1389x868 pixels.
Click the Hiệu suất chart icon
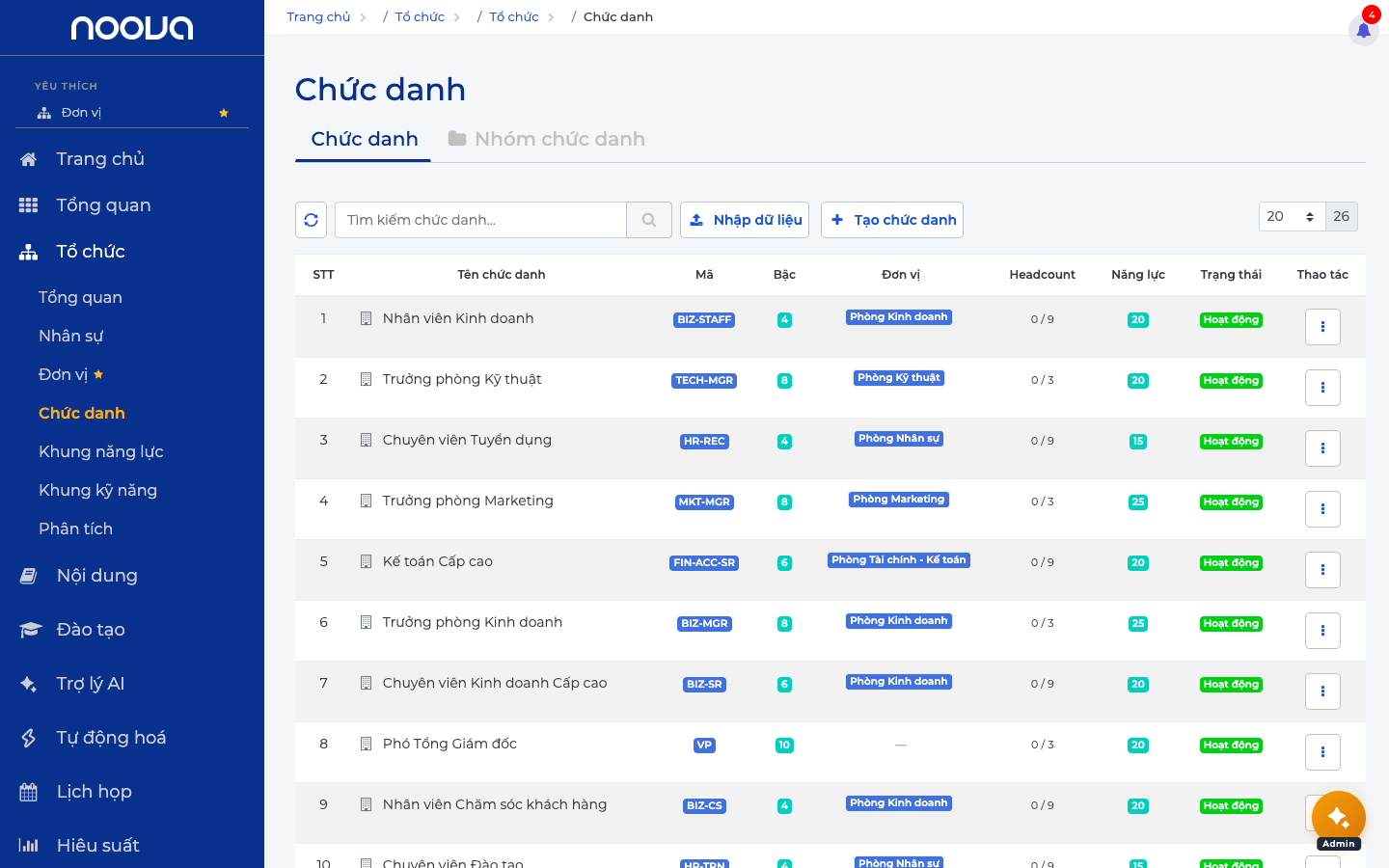pyautogui.click(x=29, y=846)
